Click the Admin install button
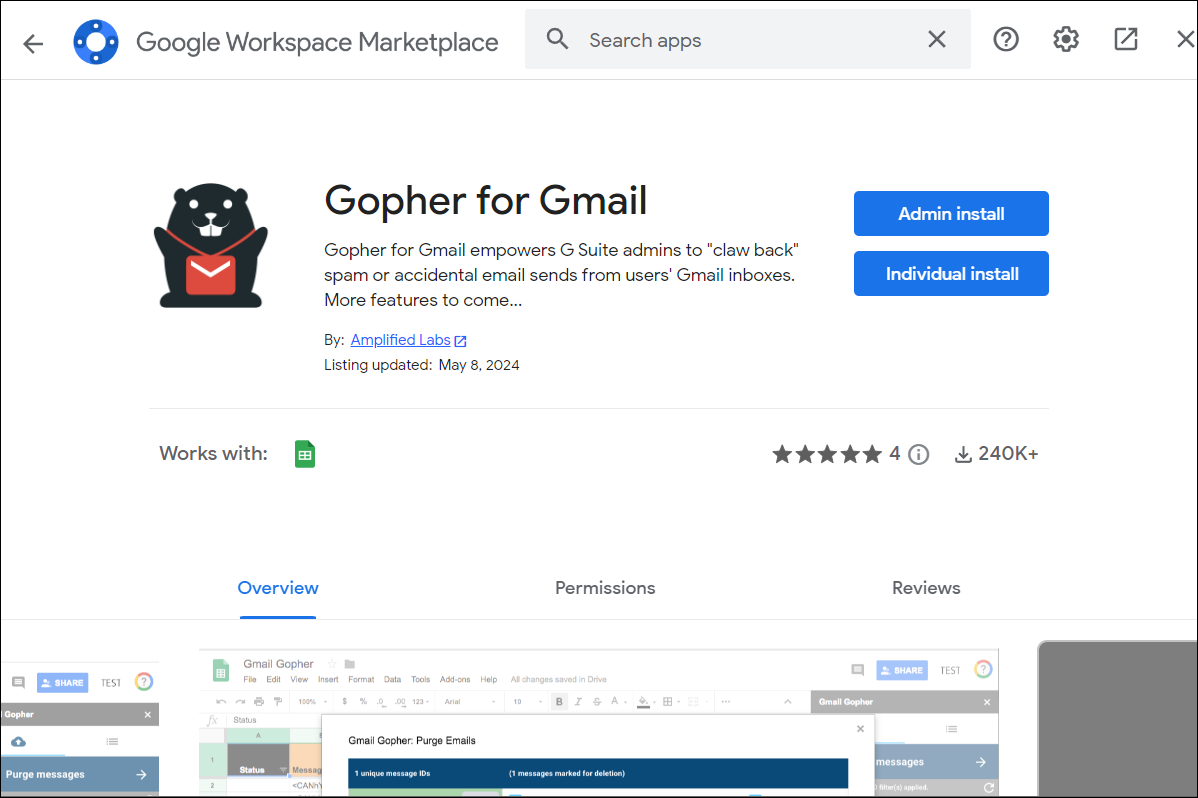Screen dimensions: 1198x798 coord(951,213)
